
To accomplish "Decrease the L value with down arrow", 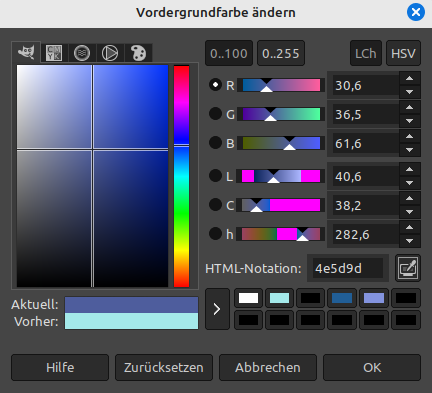I will tap(410, 183).
